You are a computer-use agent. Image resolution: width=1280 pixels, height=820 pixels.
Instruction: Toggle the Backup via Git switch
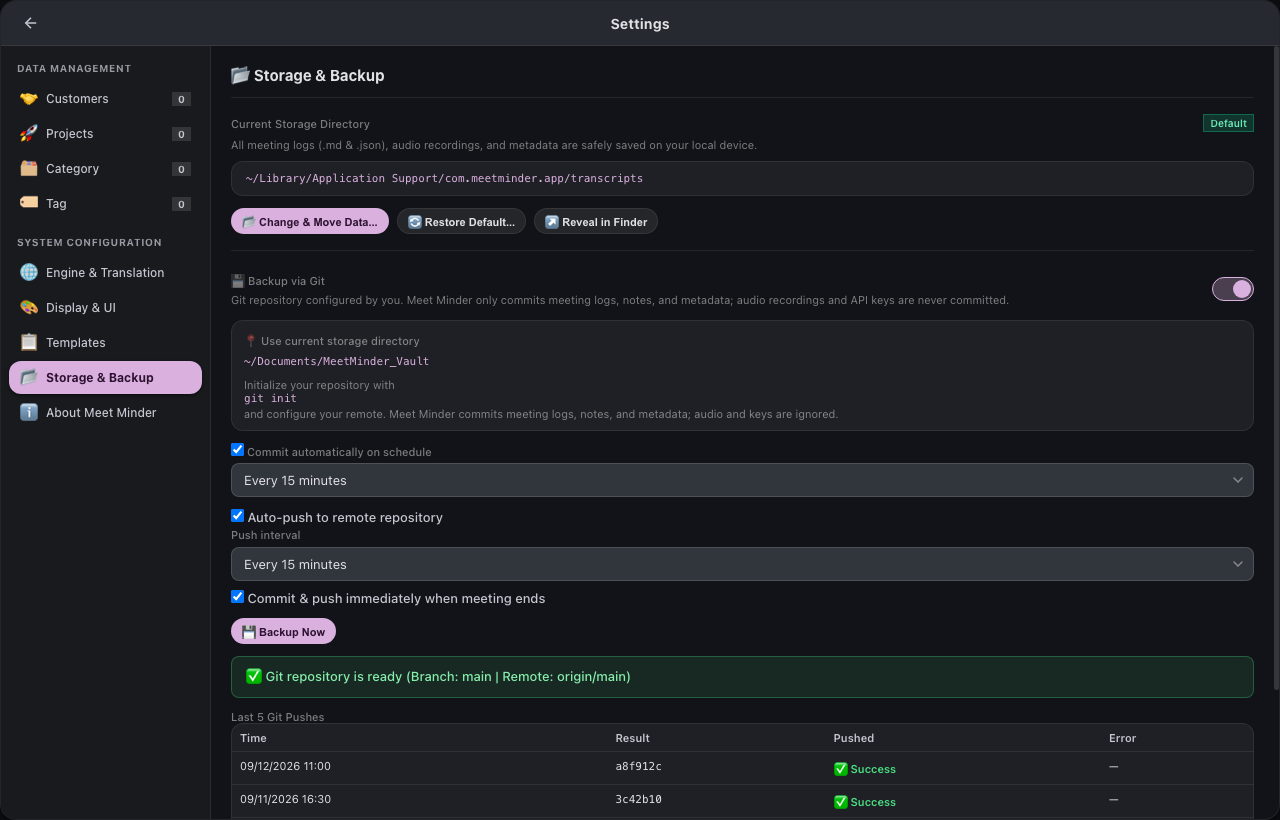pos(1232,289)
